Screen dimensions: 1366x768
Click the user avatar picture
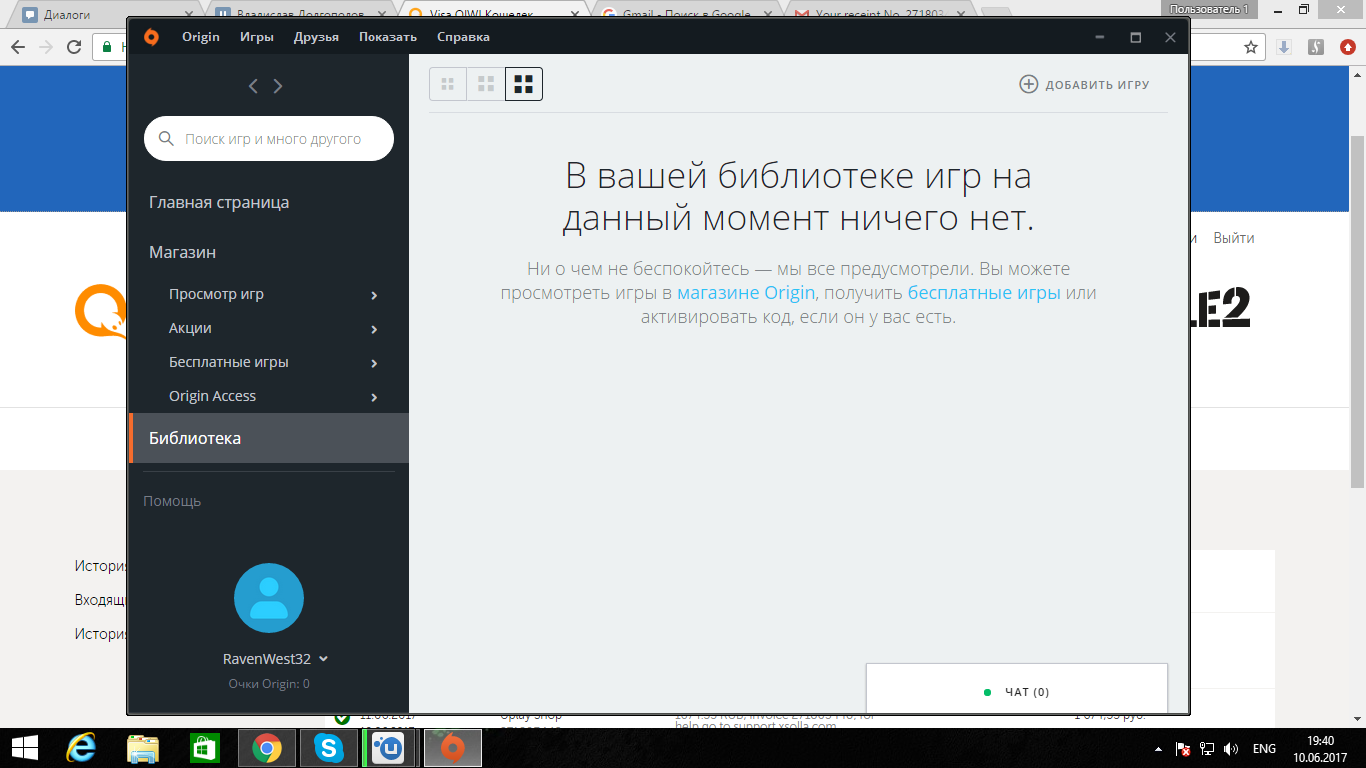(269, 598)
